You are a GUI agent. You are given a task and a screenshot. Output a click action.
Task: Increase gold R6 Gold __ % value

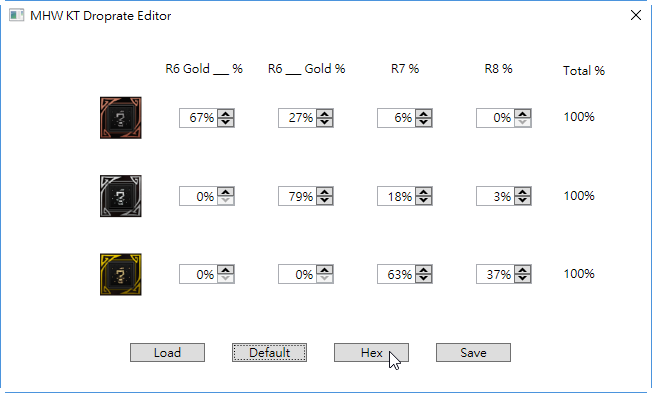coord(226,270)
